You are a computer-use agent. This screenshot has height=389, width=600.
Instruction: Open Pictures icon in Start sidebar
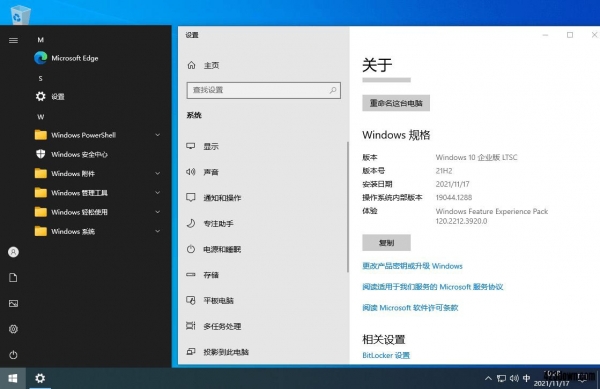click(13, 303)
